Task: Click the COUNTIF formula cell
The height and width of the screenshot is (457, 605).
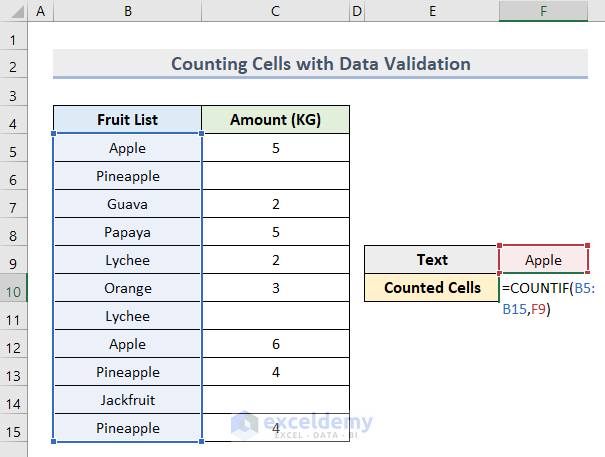Action: (x=543, y=288)
